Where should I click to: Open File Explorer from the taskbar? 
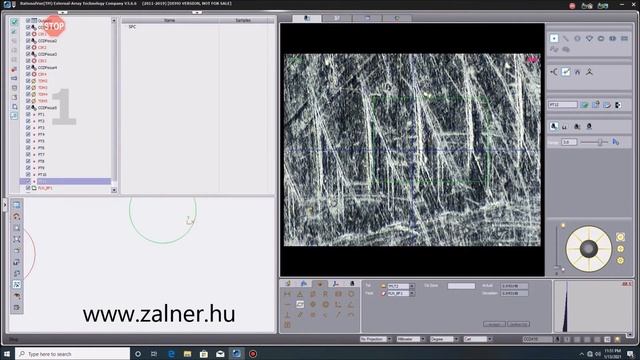[187, 354]
